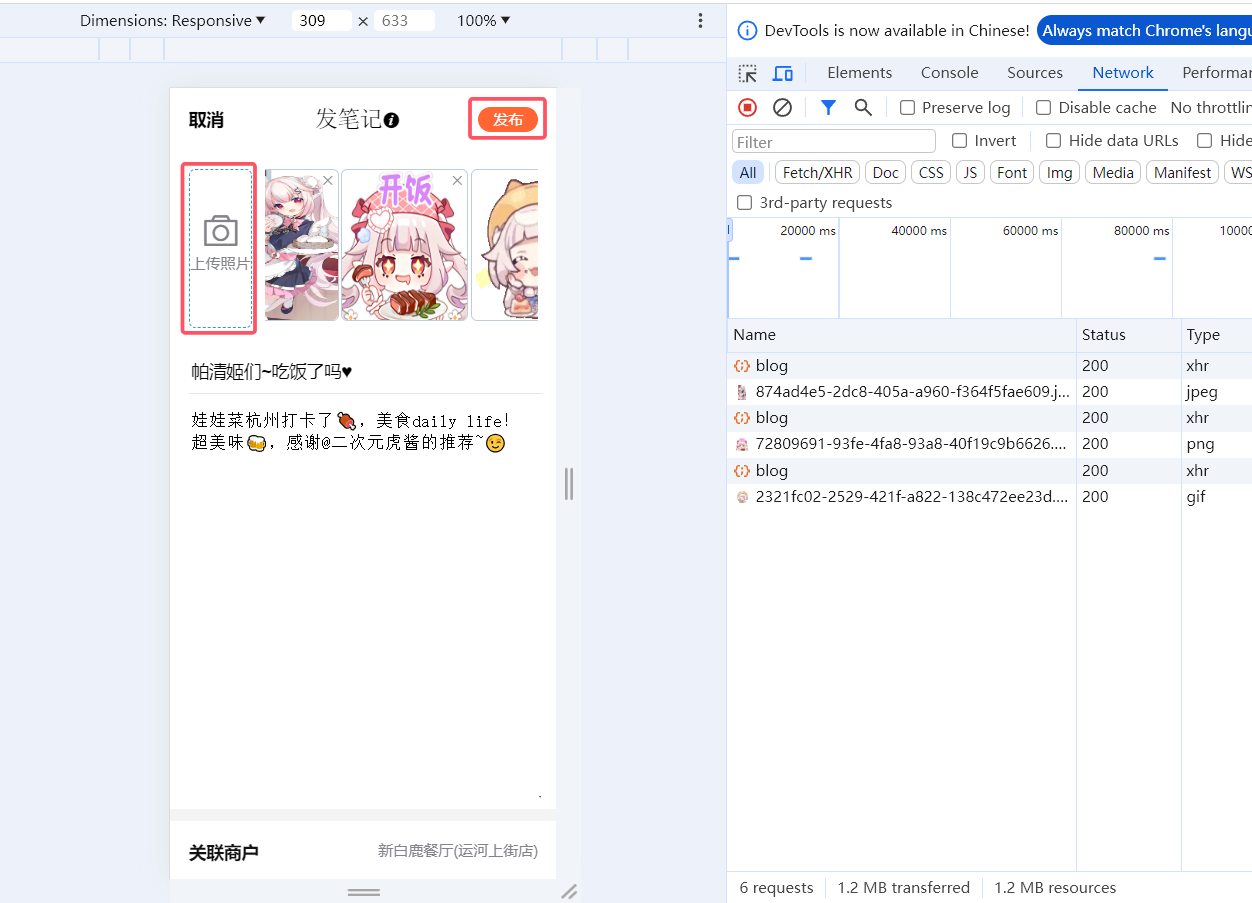This screenshot has width=1252, height=903.
Task: Click xhr icon of first blog request
Action: click(742, 366)
